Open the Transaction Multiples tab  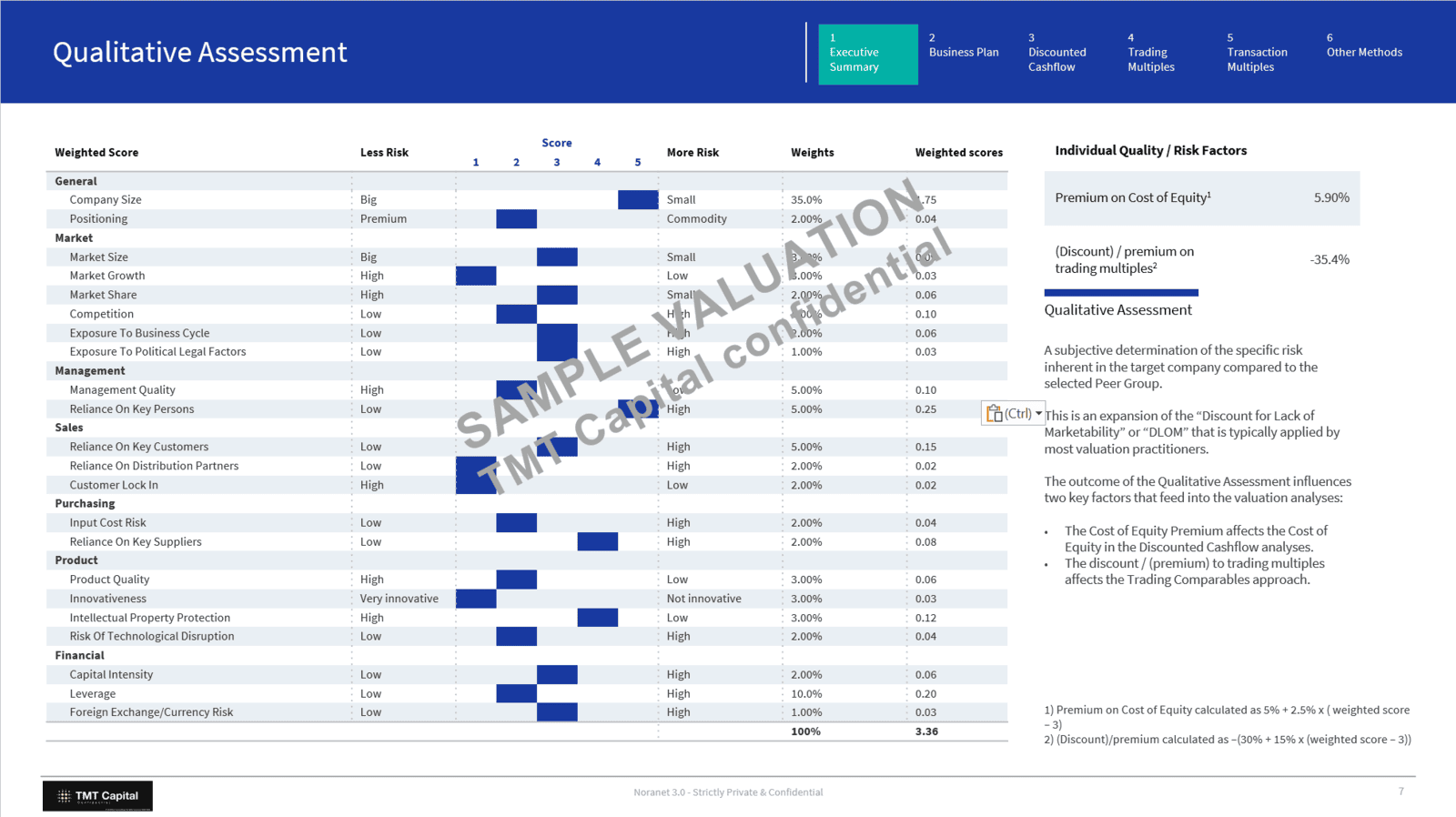[1257, 54]
